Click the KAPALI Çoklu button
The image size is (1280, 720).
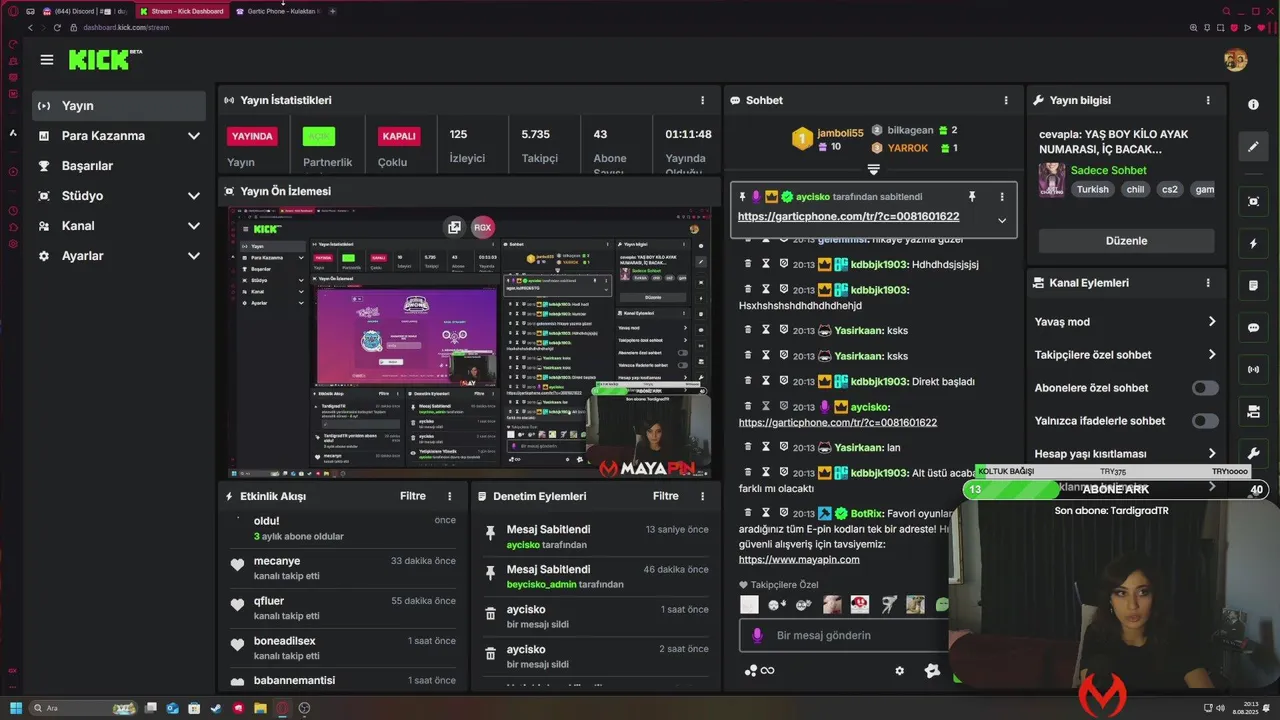click(x=399, y=136)
